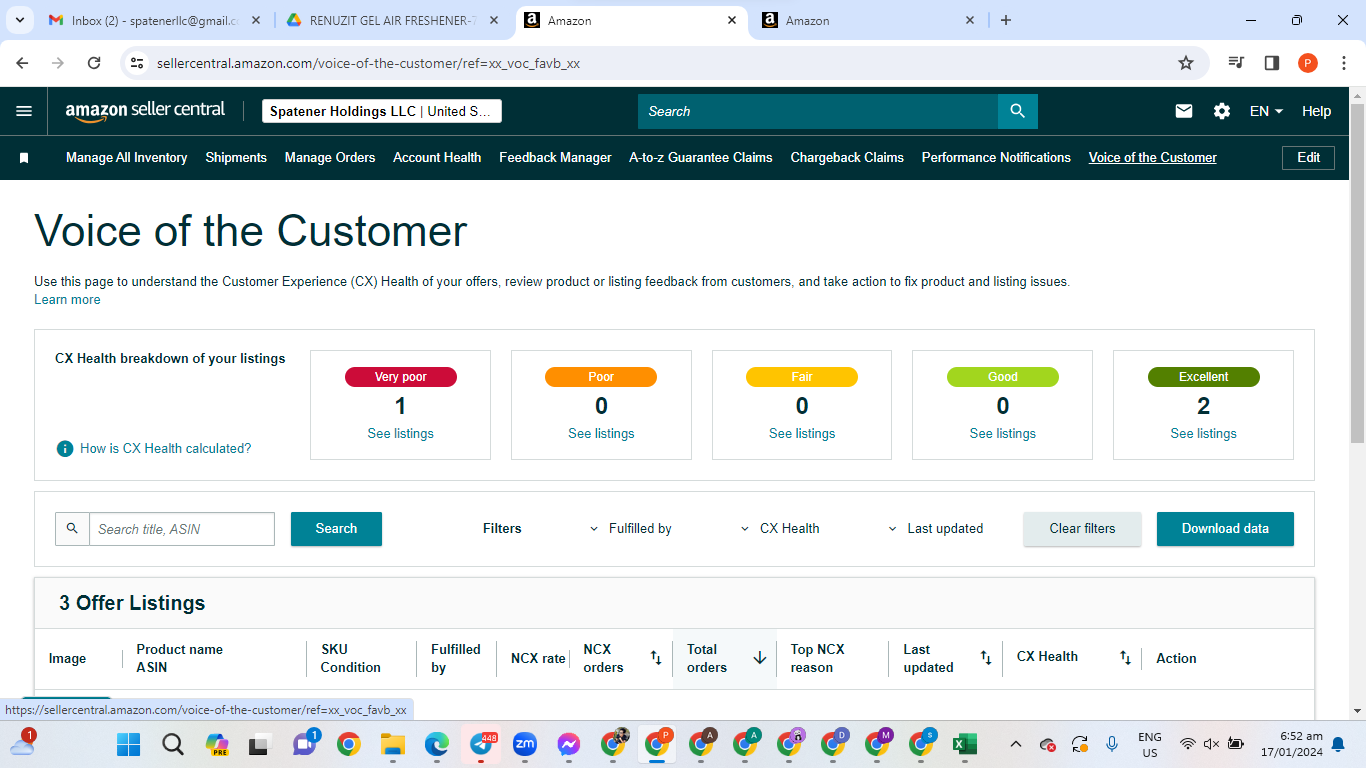Open the messages envelope icon
Image resolution: width=1366 pixels, height=768 pixels.
[x=1184, y=111]
